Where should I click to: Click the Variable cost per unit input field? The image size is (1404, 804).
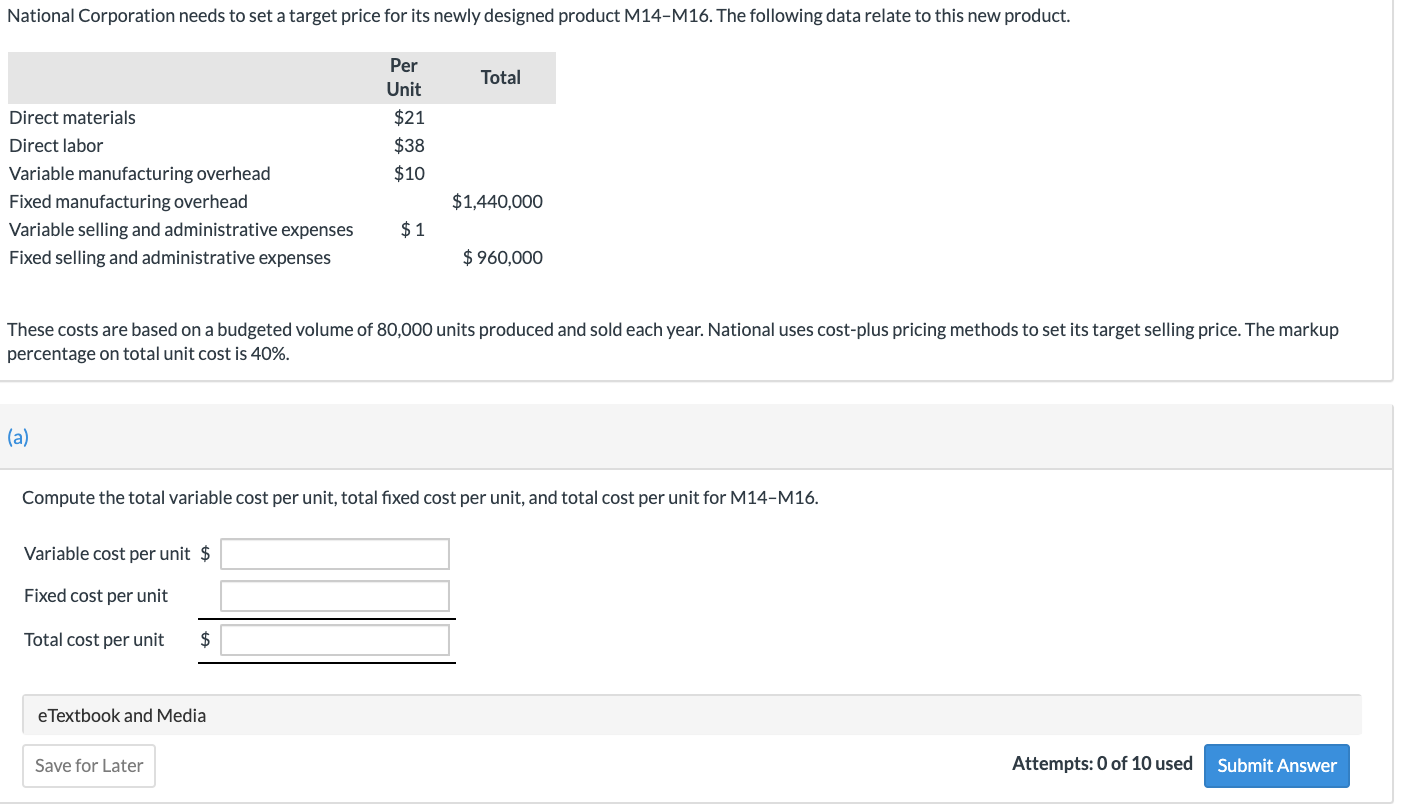click(334, 553)
